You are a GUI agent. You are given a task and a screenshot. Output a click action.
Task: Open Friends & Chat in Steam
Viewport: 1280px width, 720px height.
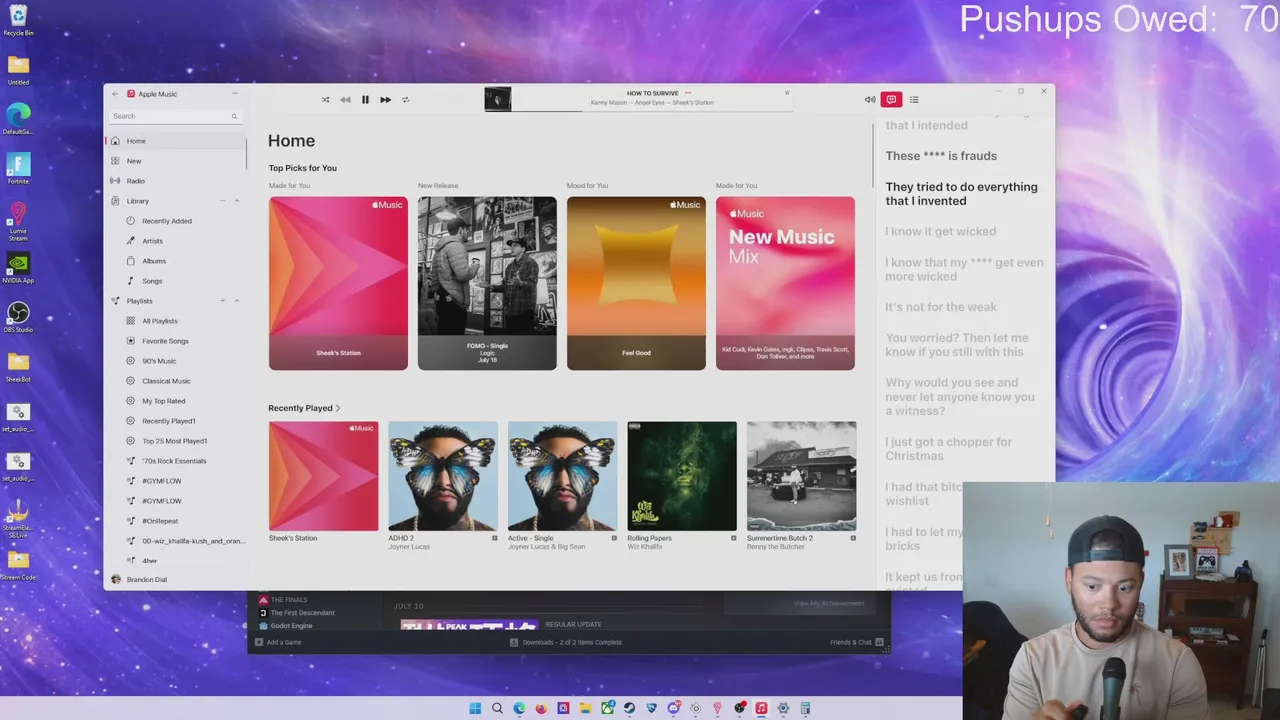coord(857,642)
